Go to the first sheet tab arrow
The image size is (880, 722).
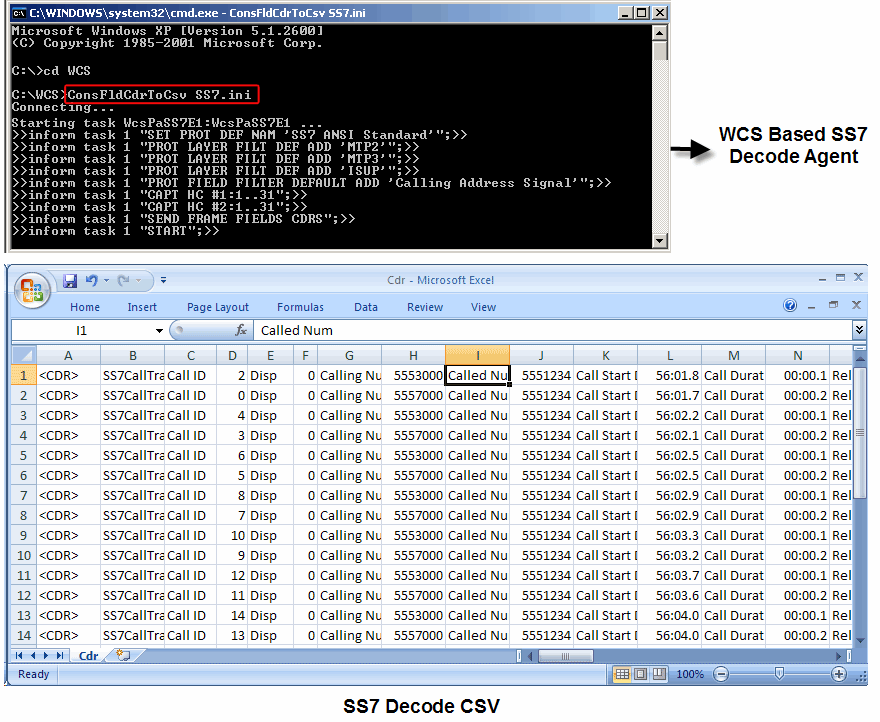point(19,655)
